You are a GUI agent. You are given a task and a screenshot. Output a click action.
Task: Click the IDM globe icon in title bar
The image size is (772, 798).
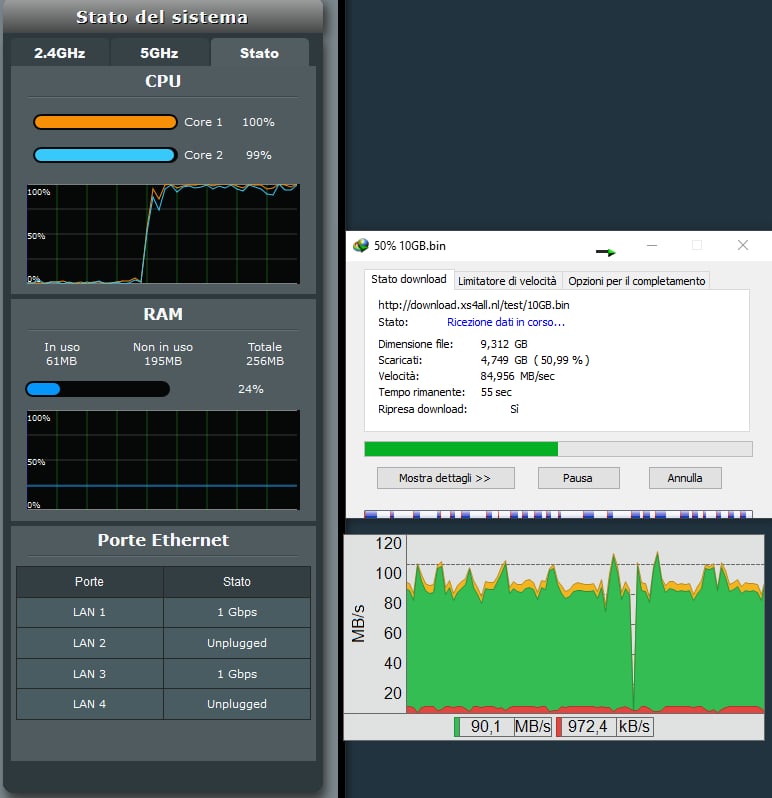[x=361, y=246]
